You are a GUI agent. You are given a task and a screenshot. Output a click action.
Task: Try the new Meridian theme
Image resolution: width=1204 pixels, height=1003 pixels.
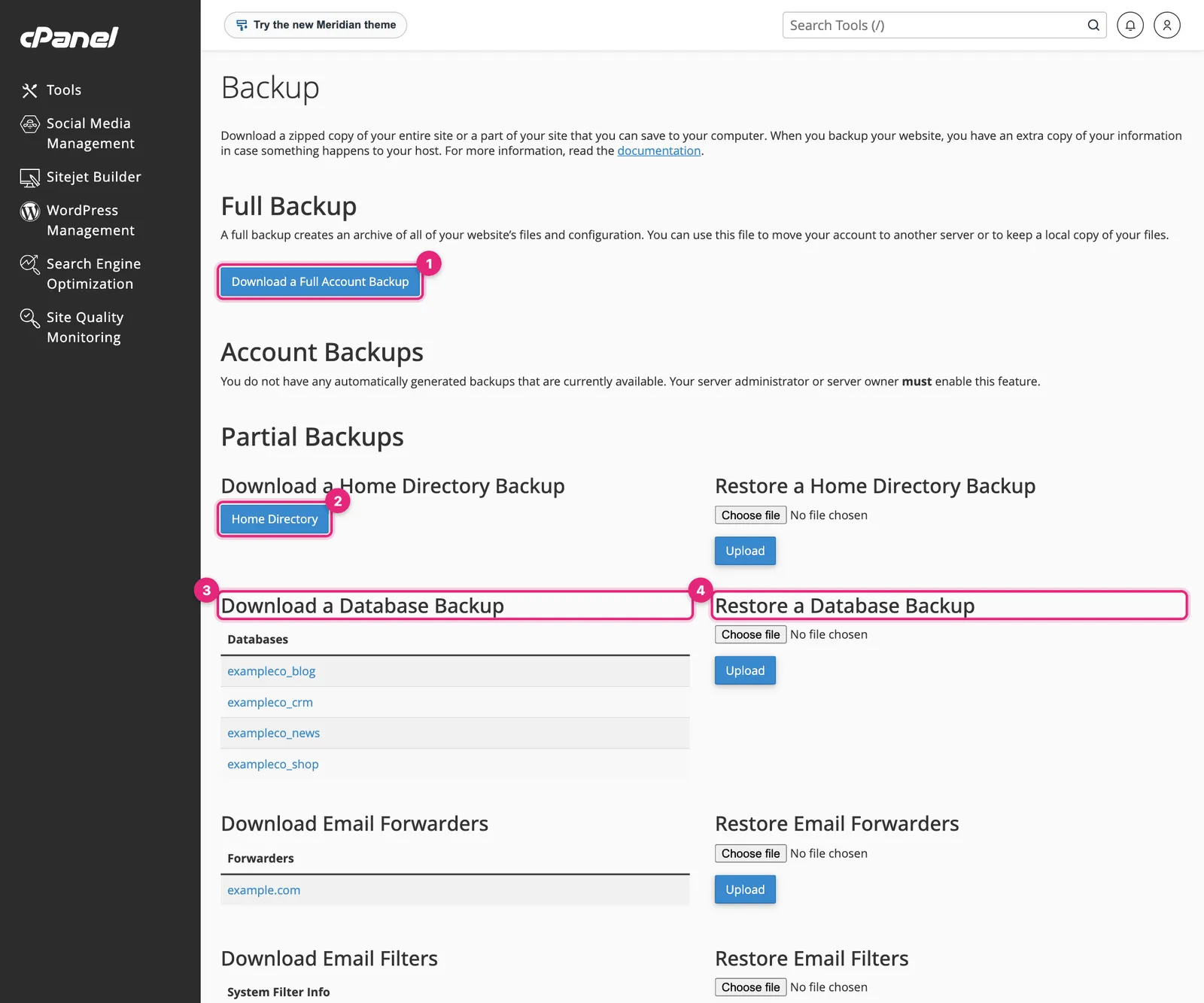click(315, 25)
